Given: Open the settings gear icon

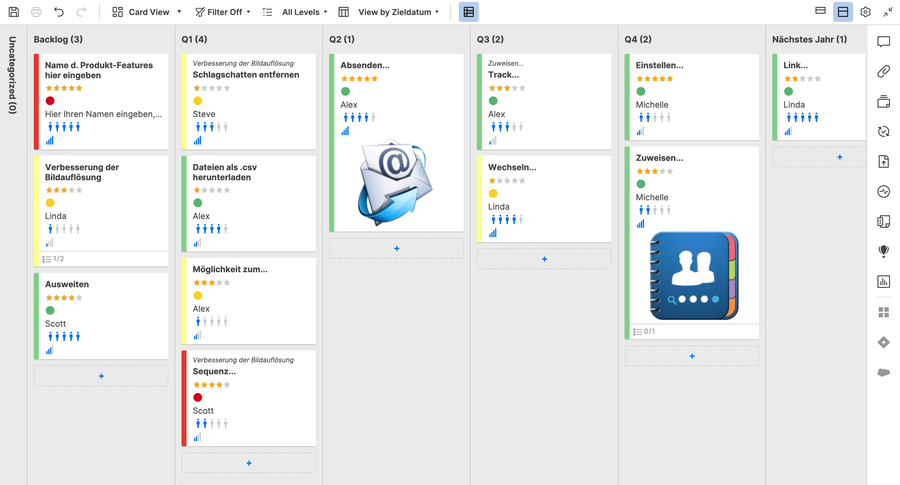Looking at the screenshot, I should [x=866, y=11].
